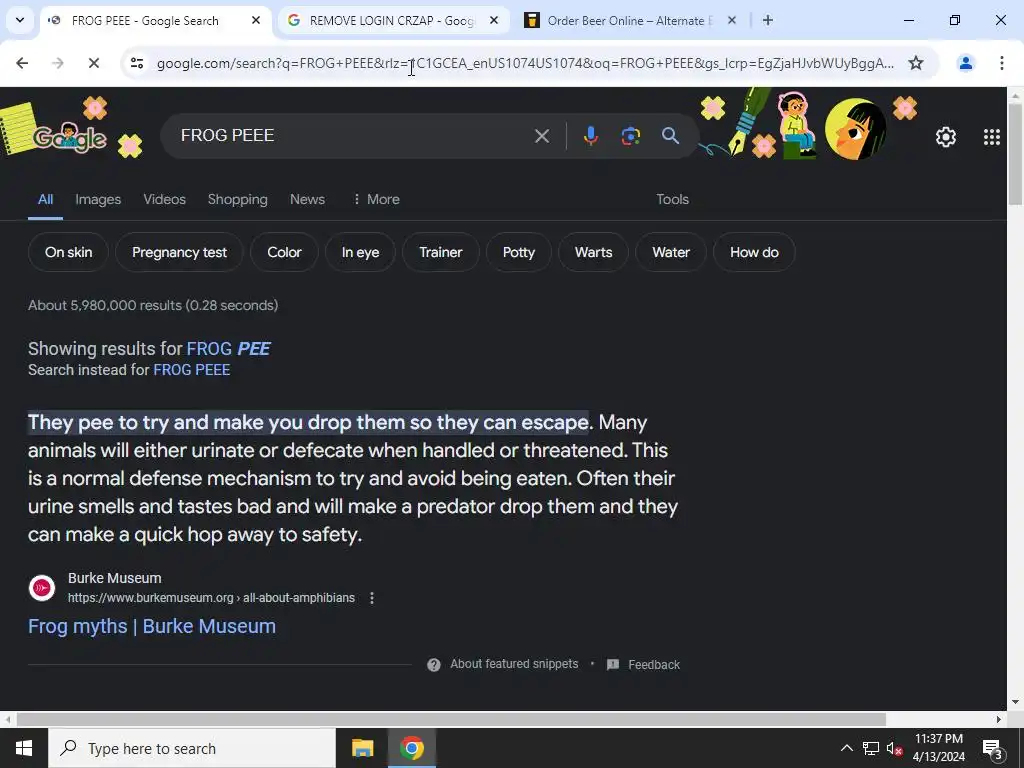Close the FROG PEEE tab
This screenshot has width=1024, height=768.
pyautogui.click(x=256, y=20)
